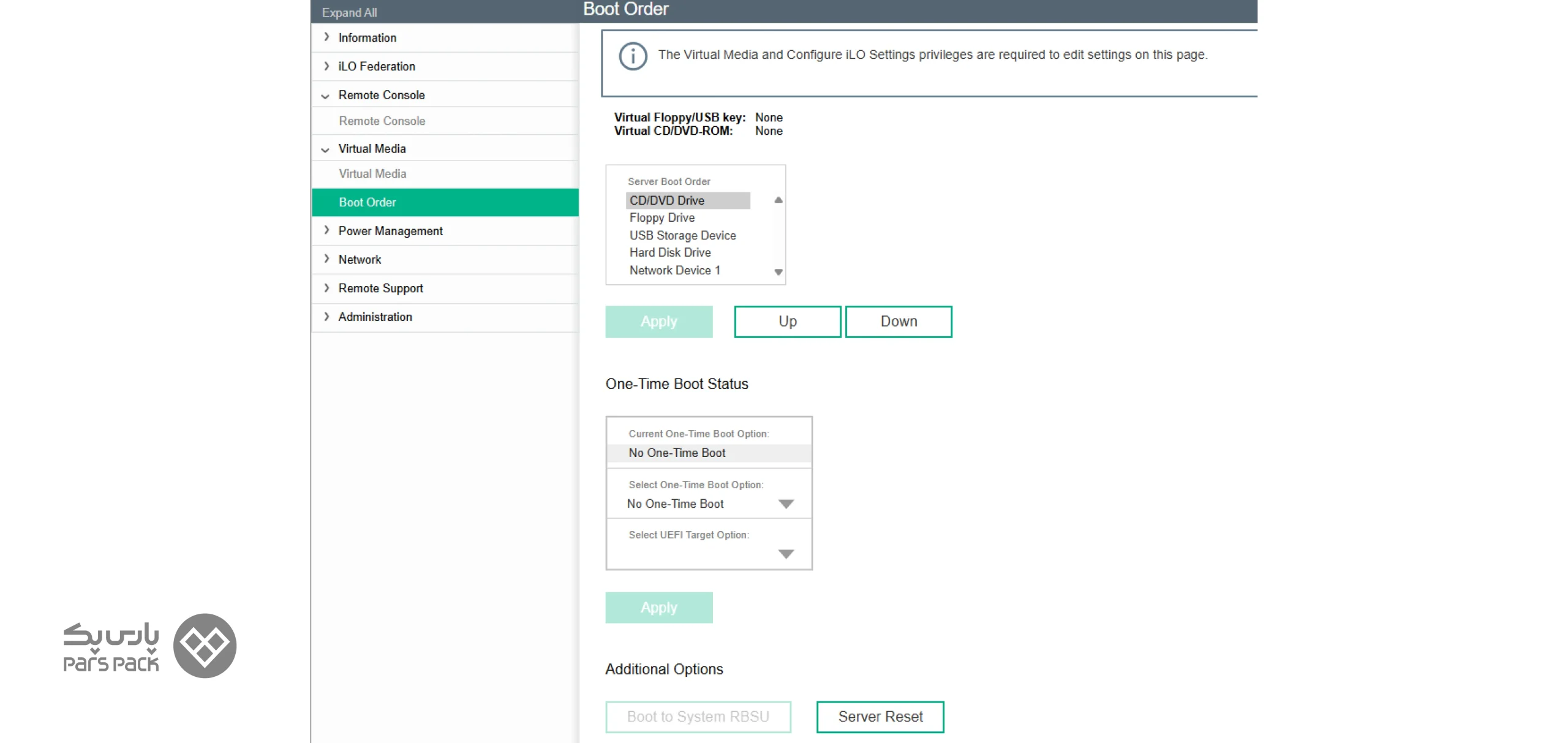Select USB Storage Device in boot list
Screen dimensions: 1568x743
pyautogui.click(x=682, y=235)
